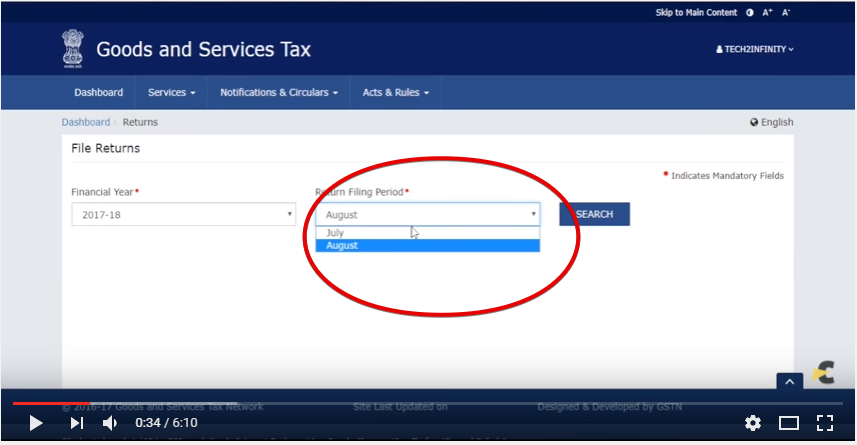Open Financial Year 2017-18 dropdown
Viewport: 857px width, 445px height.
(184, 214)
